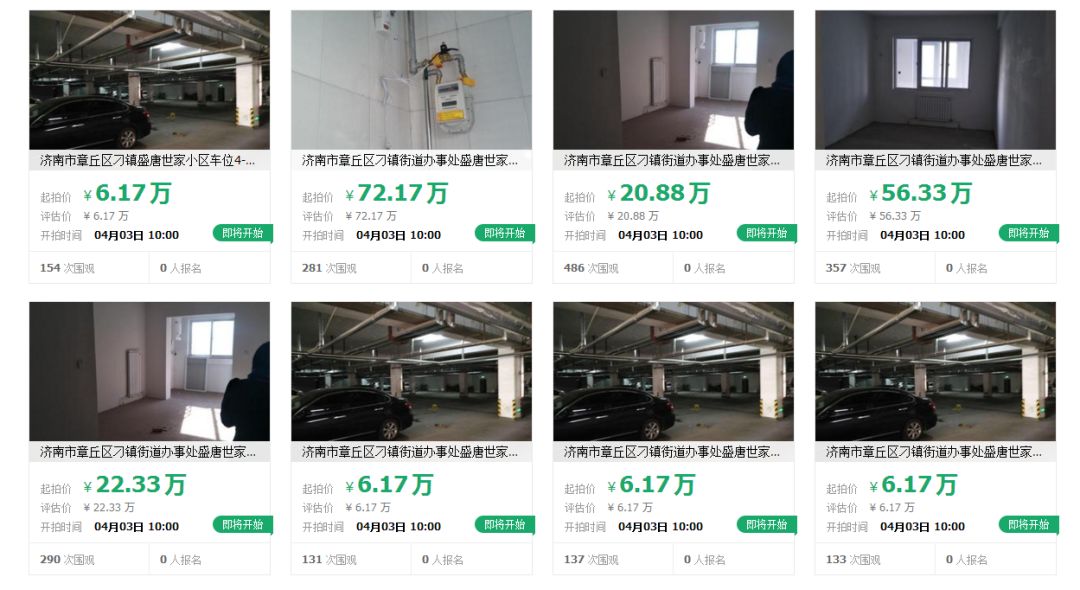Open title link of the 22.33万 listing
1080x590 pixels.
147,452
